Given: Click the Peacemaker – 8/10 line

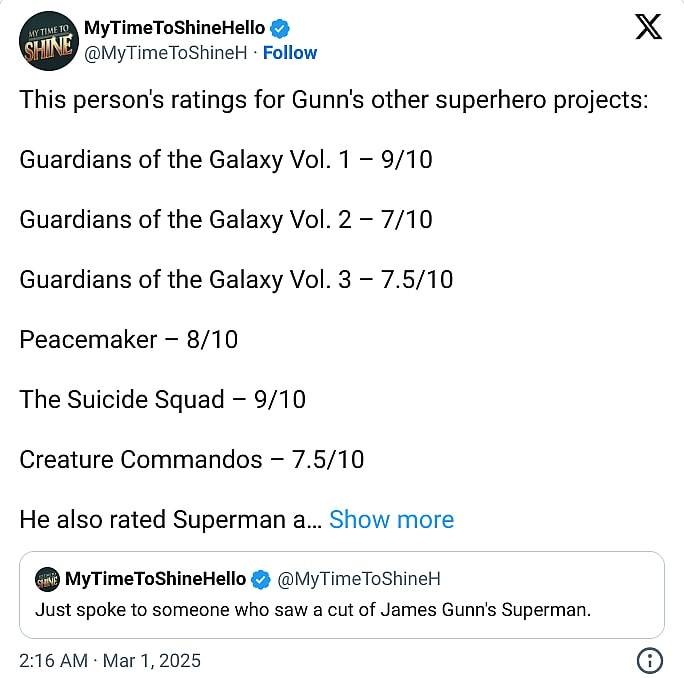Looking at the screenshot, I should point(129,340).
